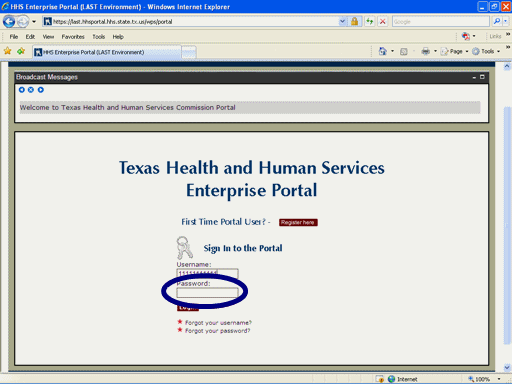The image size is (512, 384).
Task: Click the Favorites Center star icon
Action: click(7, 51)
